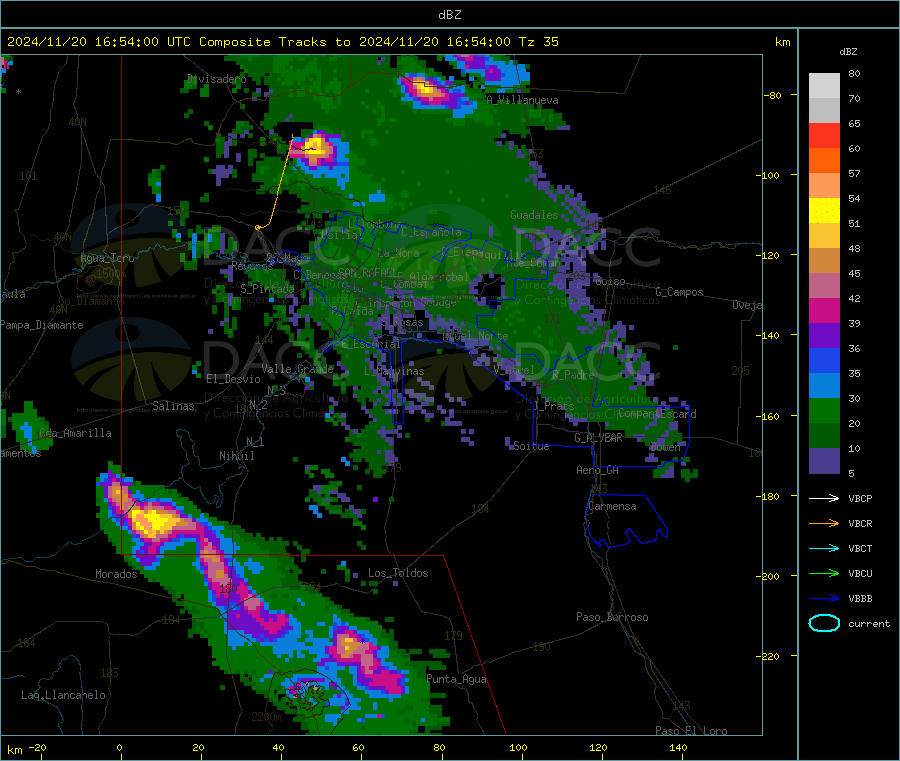Image resolution: width=900 pixels, height=761 pixels.
Task: Click the 'S_Pintada' map label
Action: pos(267,289)
